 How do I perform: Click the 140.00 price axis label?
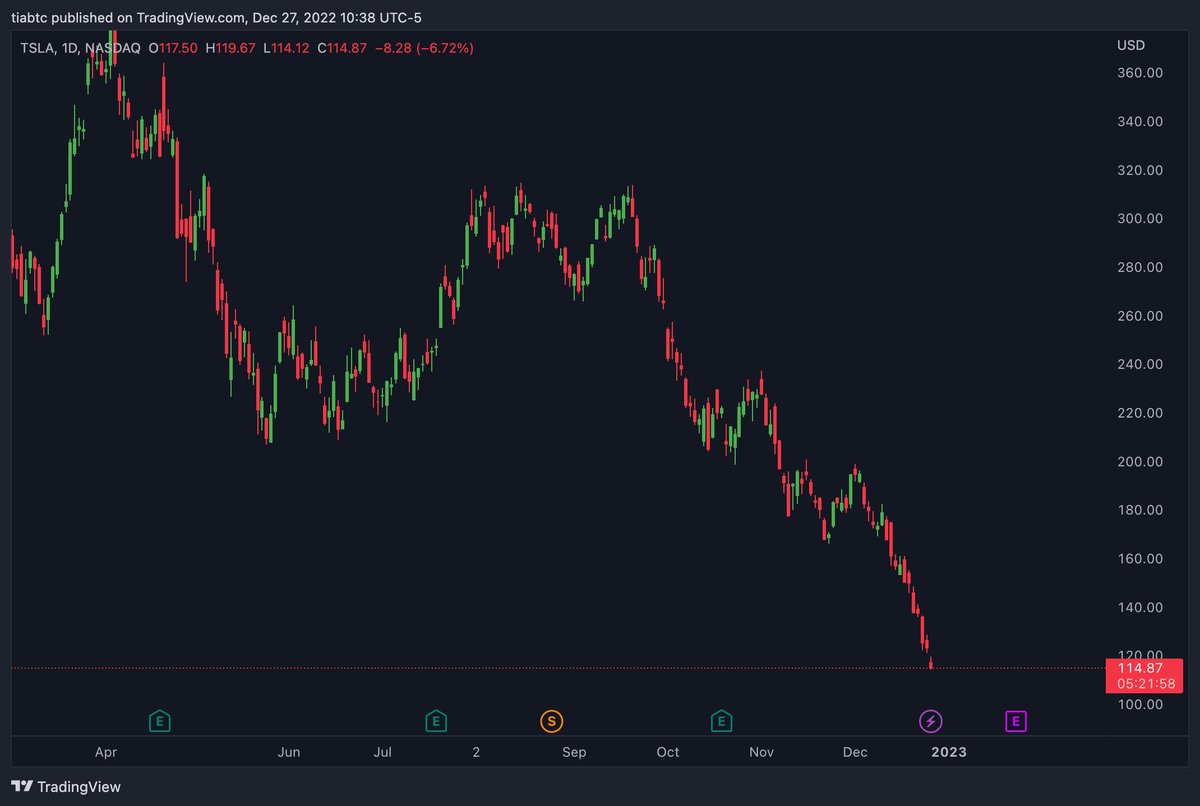(1141, 607)
